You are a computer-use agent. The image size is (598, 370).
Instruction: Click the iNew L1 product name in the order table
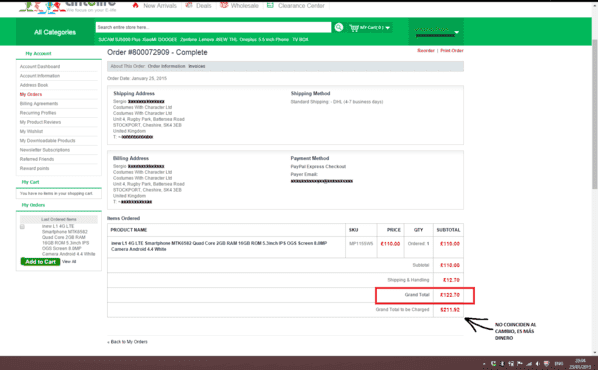[x=219, y=246]
